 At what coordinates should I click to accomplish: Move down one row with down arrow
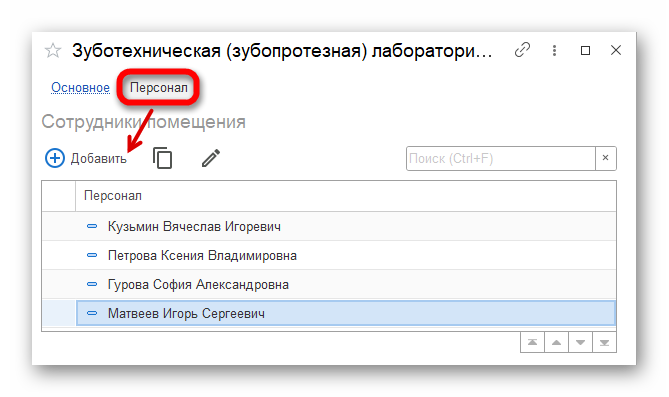pos(580,342)
